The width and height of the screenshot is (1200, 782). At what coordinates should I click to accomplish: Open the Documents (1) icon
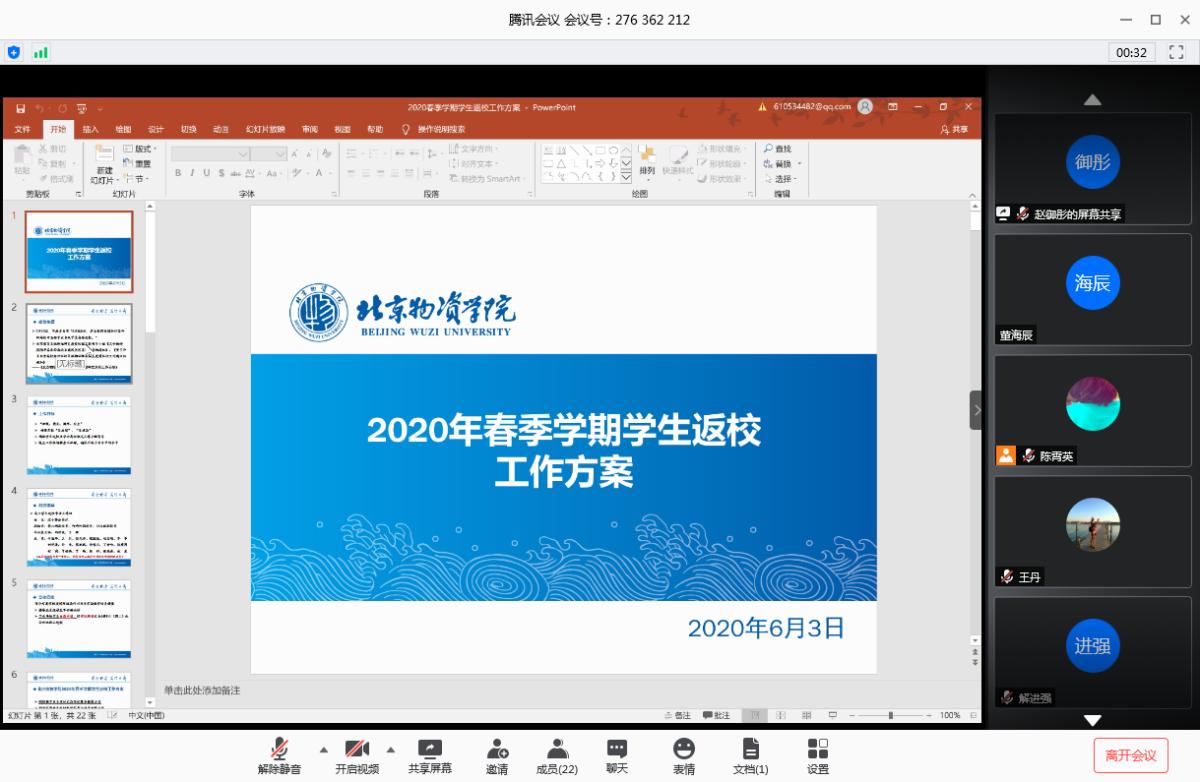pyautogui.click(x=750, y=749)
